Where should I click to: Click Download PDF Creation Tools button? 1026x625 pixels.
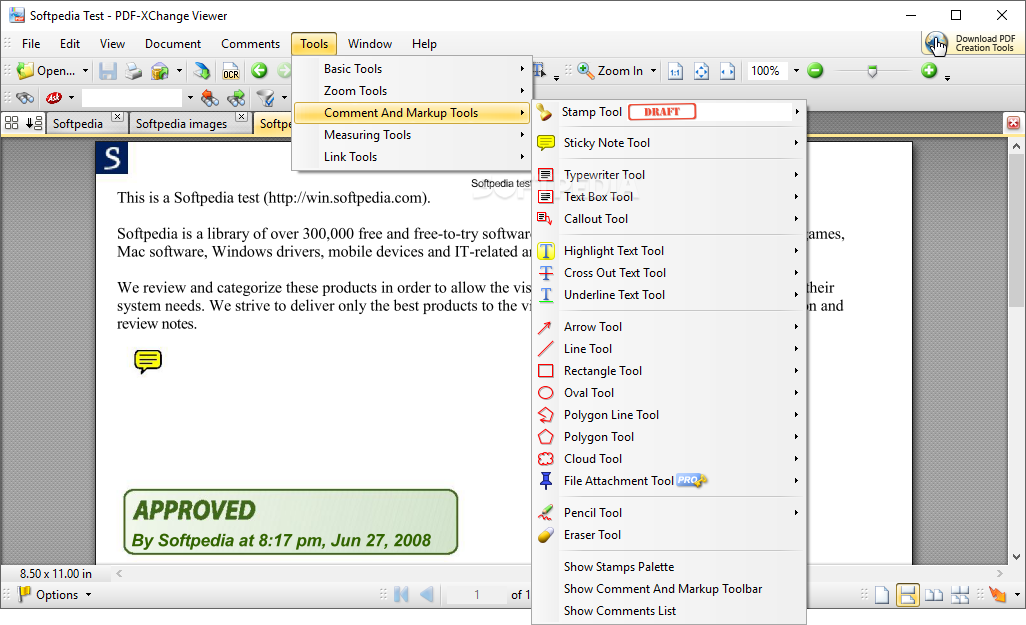[x=971, y=43]
